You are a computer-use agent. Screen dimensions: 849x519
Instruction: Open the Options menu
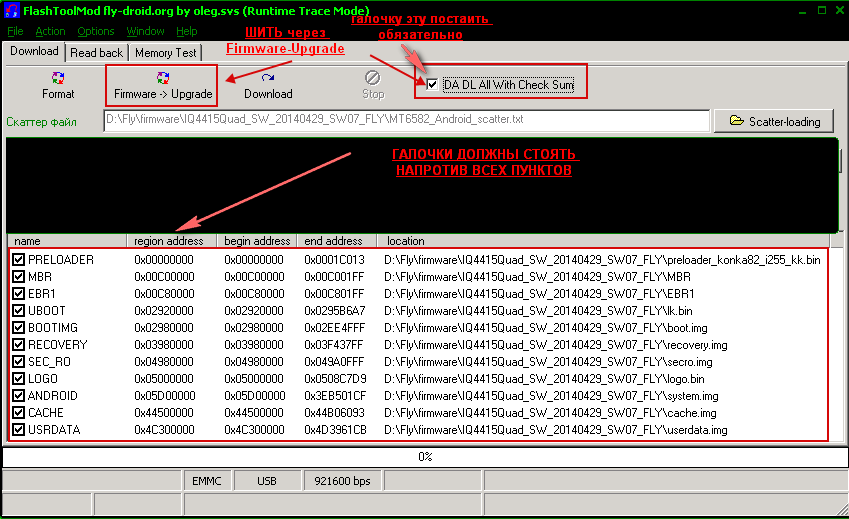tap(96, 31)
